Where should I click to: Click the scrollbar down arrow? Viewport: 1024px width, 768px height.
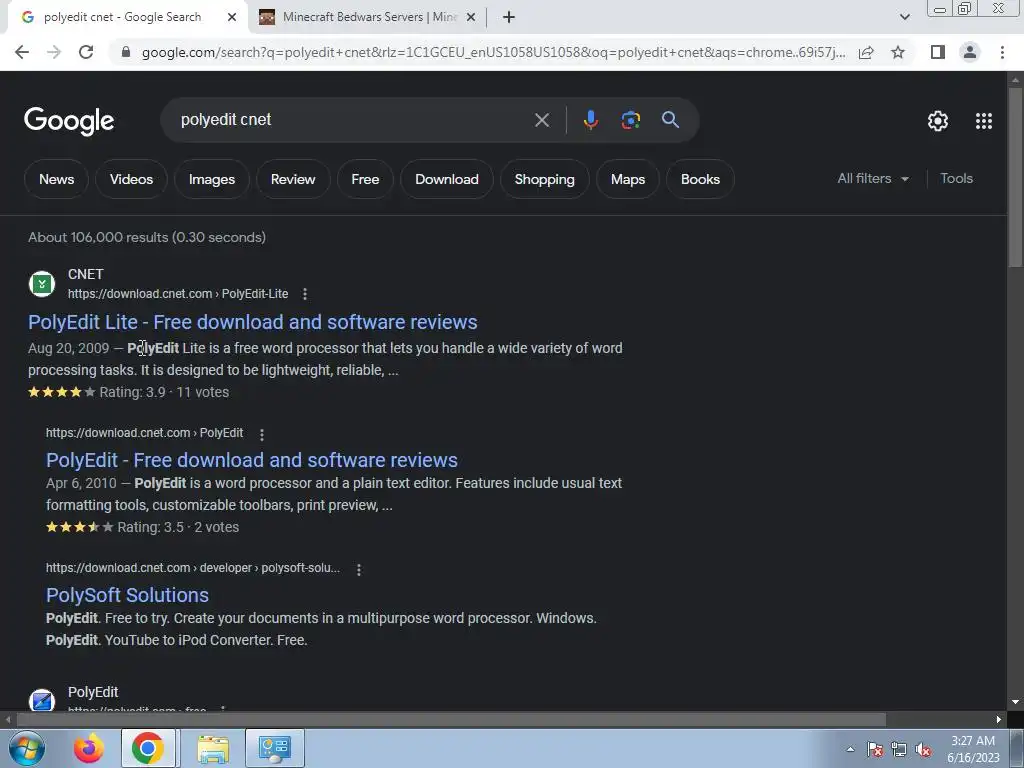pyautogui.click(x=1015, y=702)
